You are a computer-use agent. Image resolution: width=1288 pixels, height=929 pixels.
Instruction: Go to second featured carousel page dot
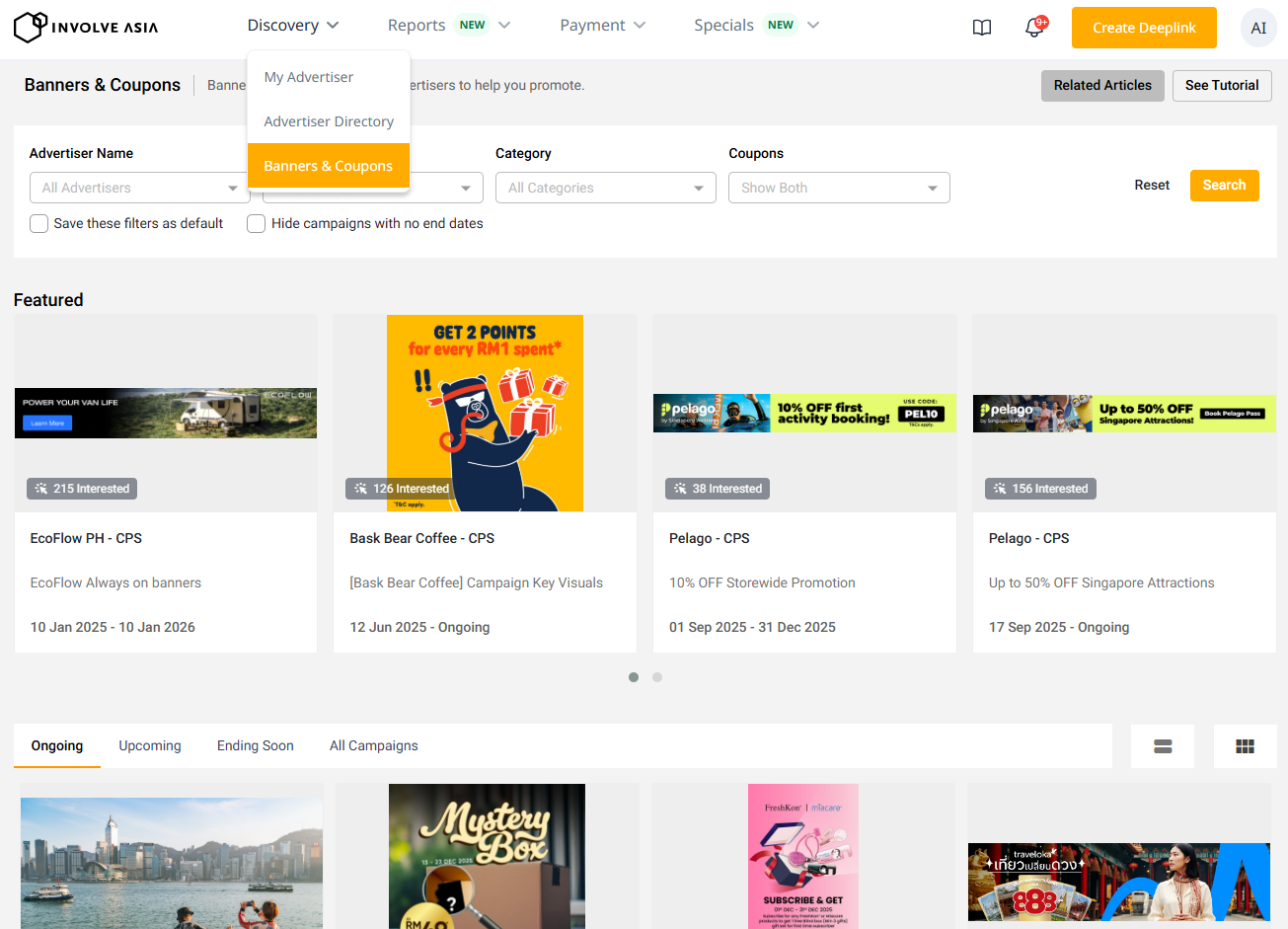point(657,677)
